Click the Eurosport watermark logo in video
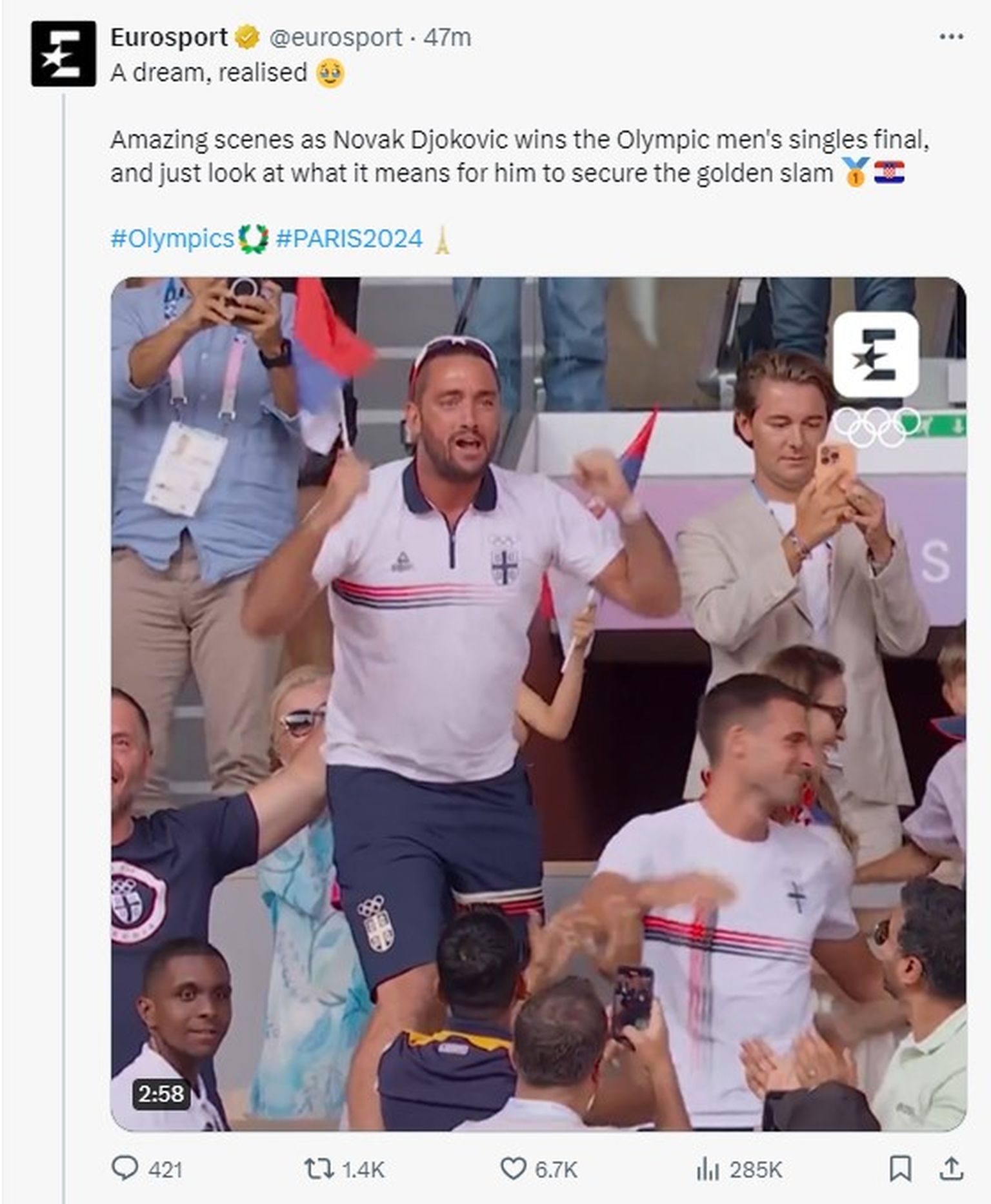Viewport: 991px width, 1204px height. pyautogui.click(x=876, y=354)
